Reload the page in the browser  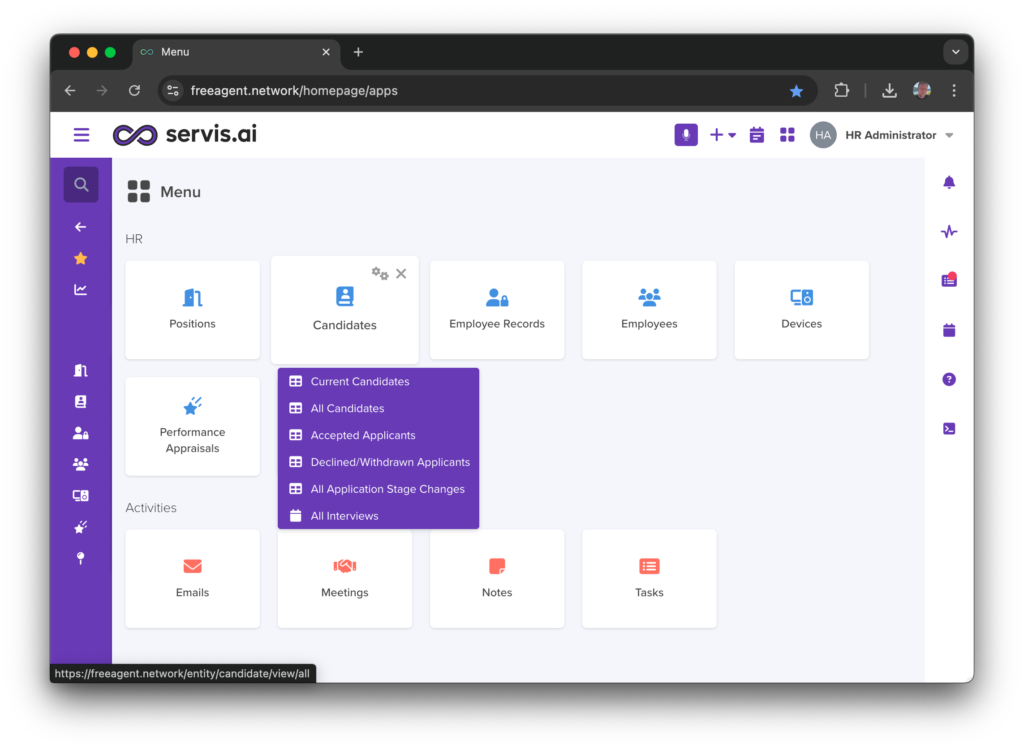(x=135, y=91)
